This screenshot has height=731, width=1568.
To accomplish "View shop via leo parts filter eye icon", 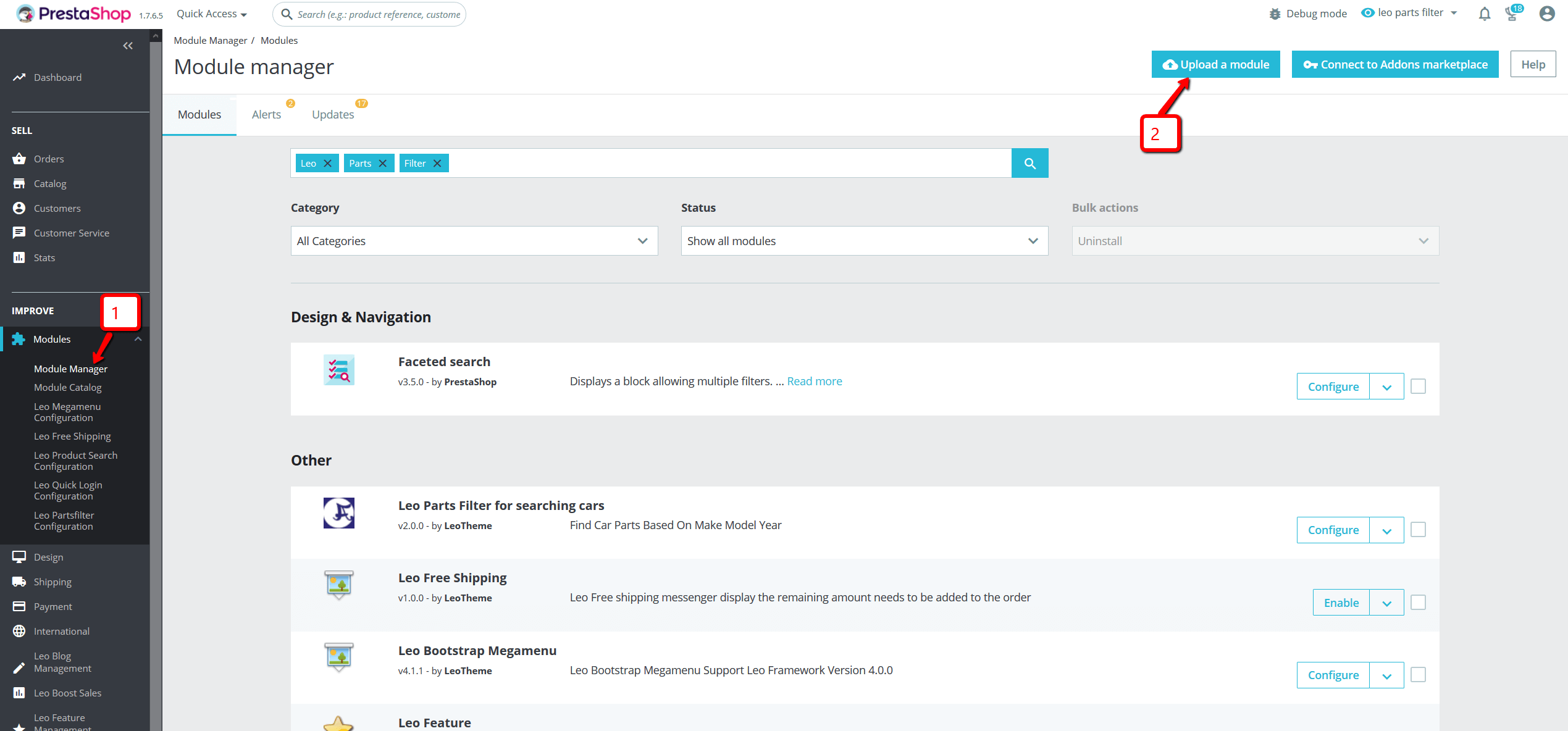I will [1368, 13].
